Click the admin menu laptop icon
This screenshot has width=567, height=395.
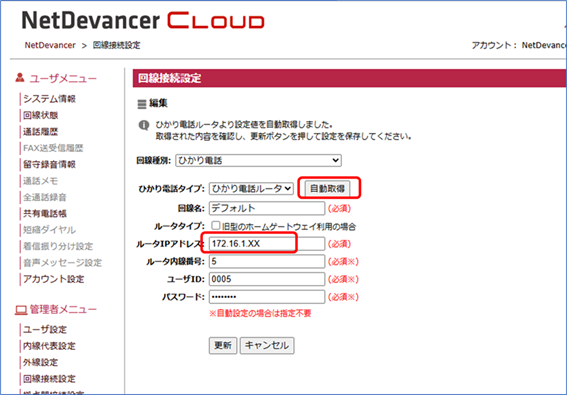[x=21, y=310]
